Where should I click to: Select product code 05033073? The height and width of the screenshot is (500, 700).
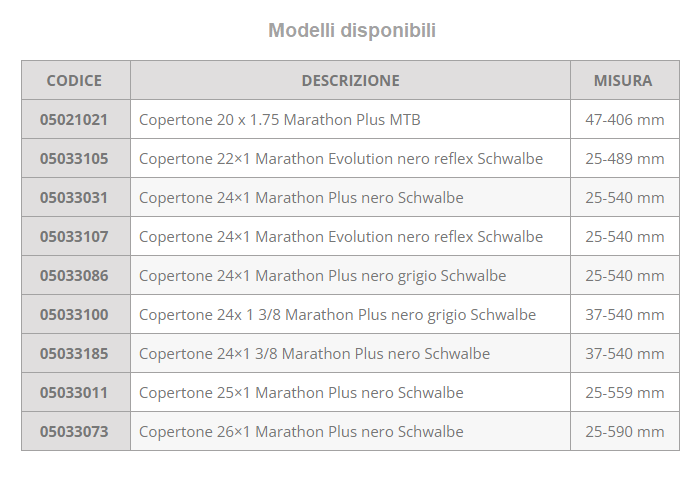(74, 432)
